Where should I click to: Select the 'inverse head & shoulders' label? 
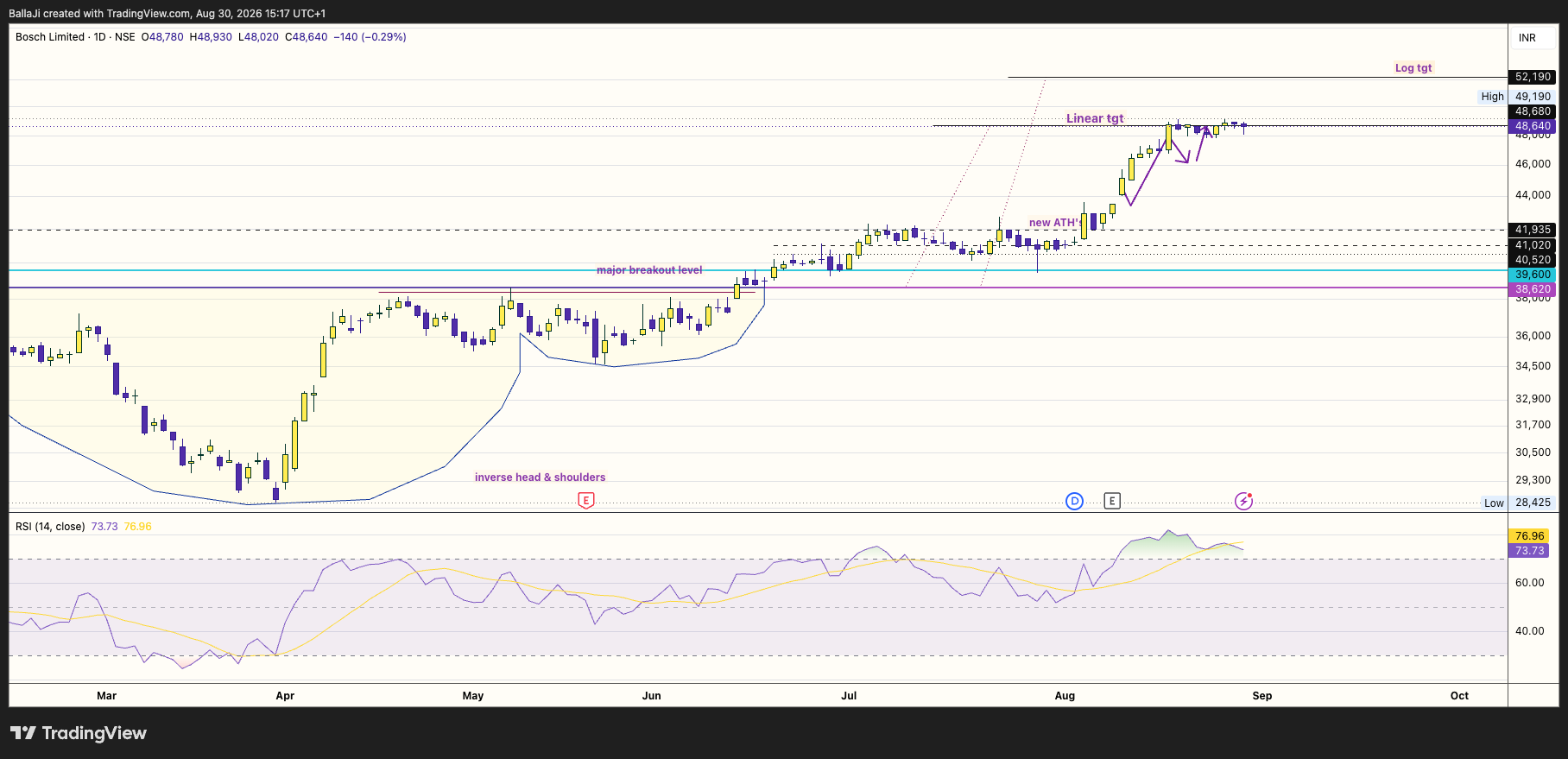point(540,478)
